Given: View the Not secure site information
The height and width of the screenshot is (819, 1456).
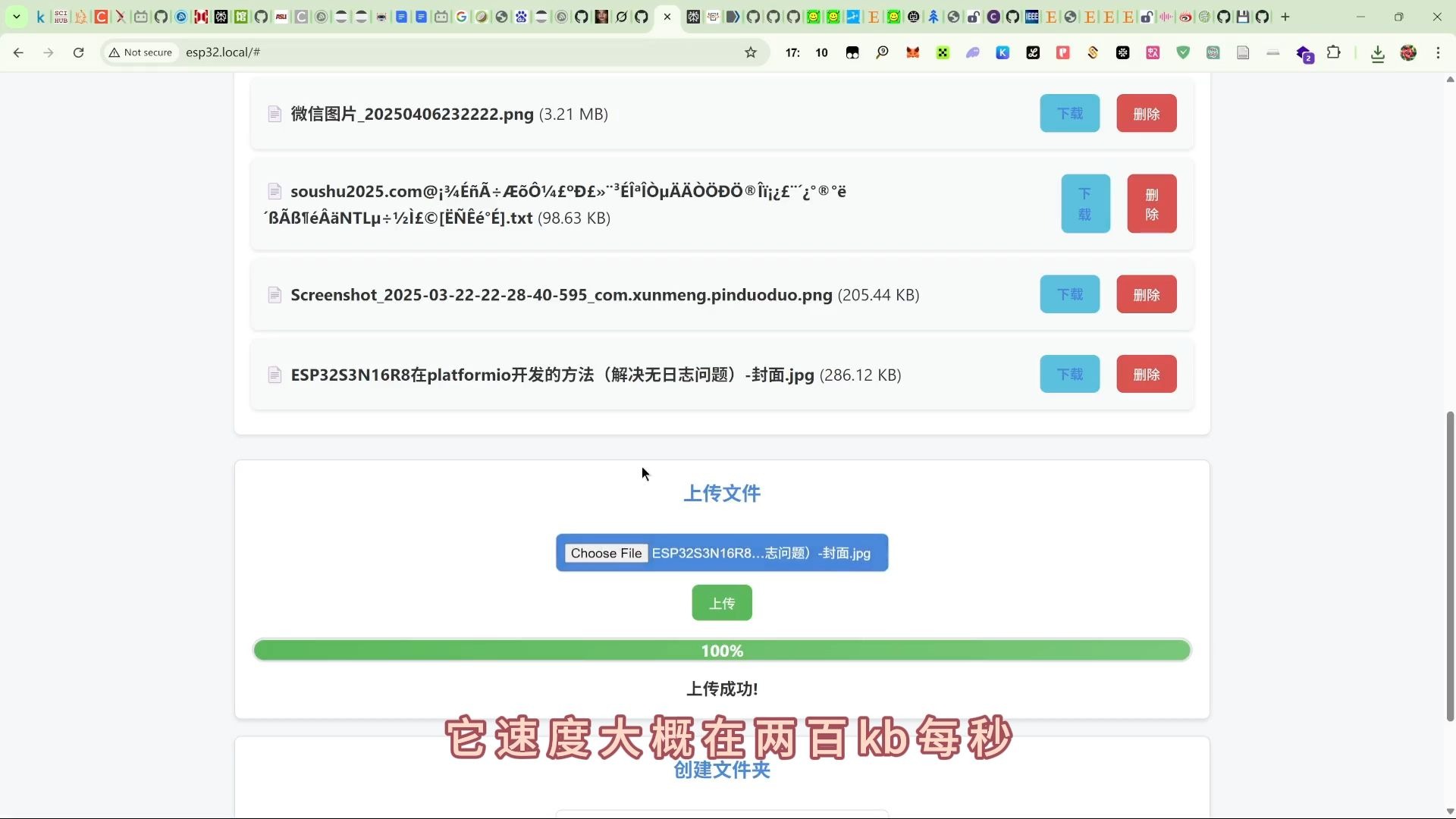Looking at the screenshot, I should [x=141, y=52].
